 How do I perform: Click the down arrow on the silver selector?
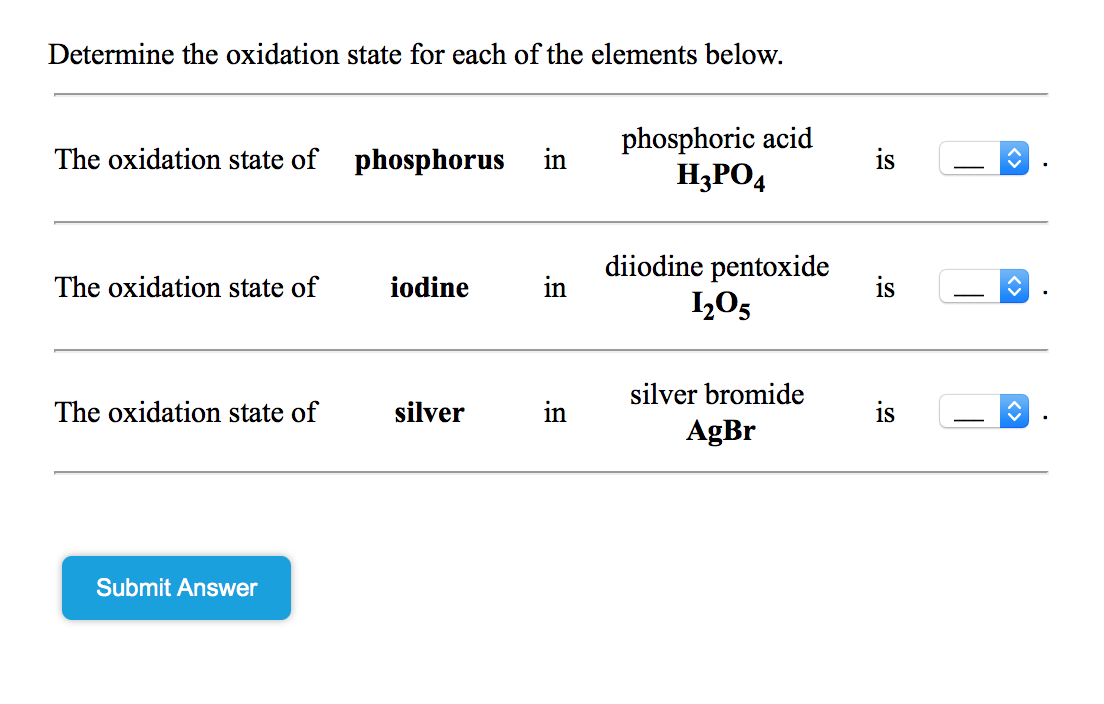pos(1013,416)
